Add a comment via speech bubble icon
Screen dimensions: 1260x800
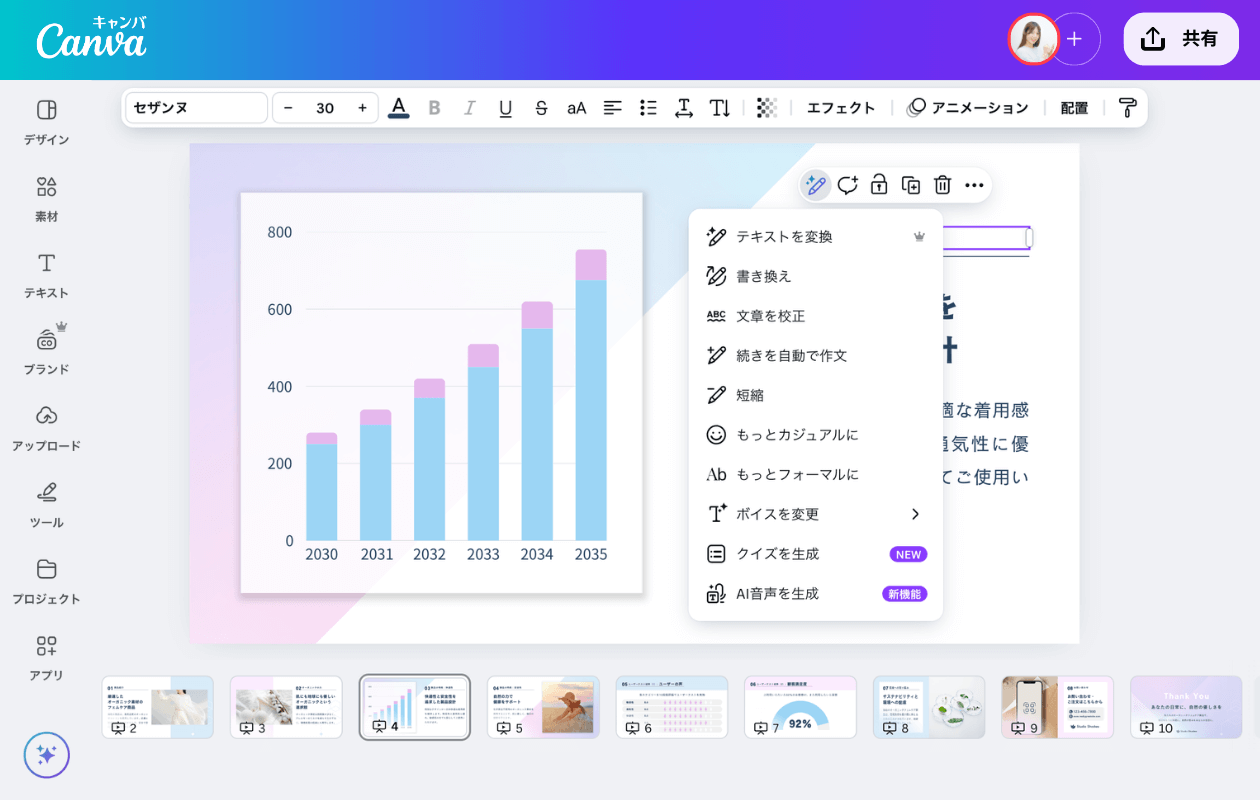847,185
